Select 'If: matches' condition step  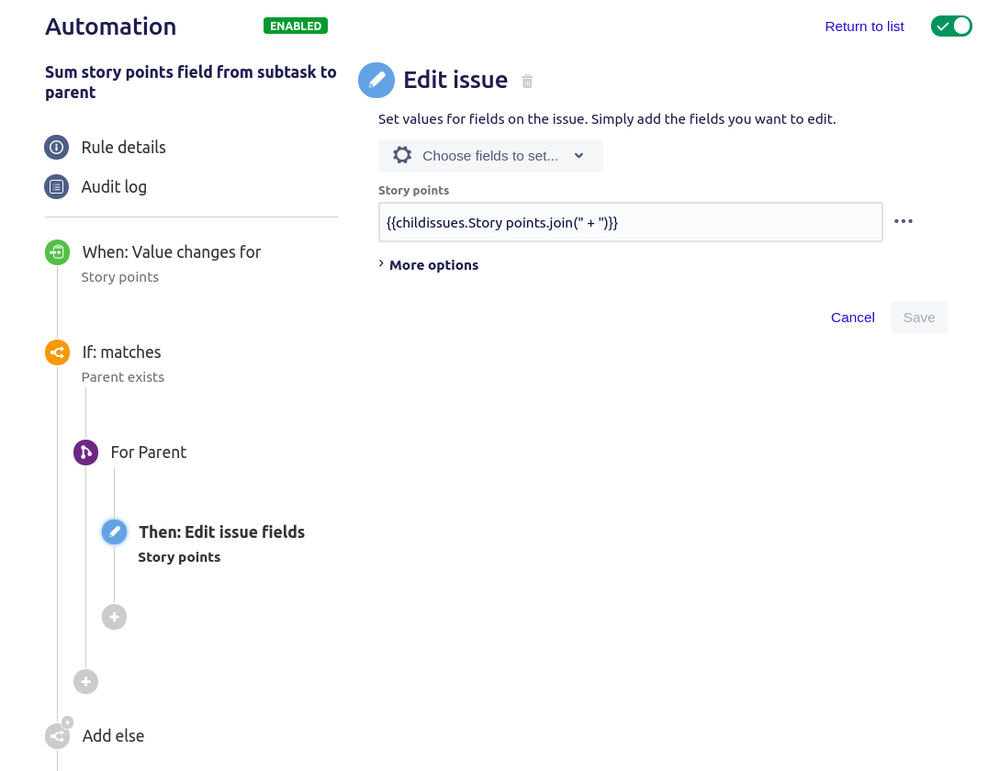point(122,352)
